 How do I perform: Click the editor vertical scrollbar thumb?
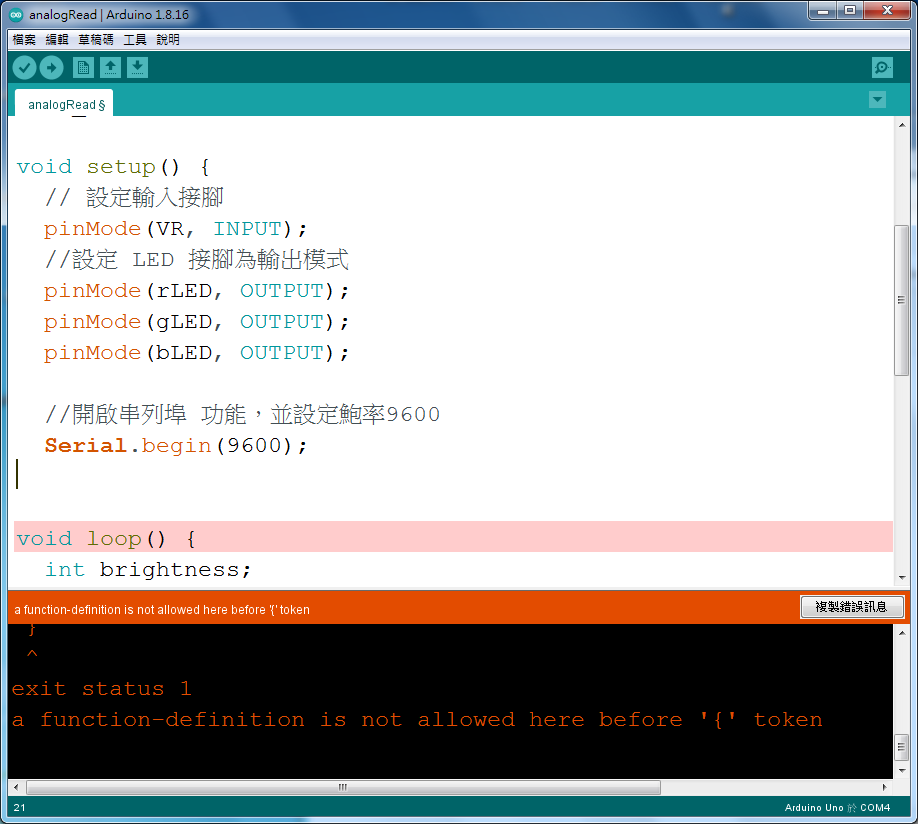(901, 300)
